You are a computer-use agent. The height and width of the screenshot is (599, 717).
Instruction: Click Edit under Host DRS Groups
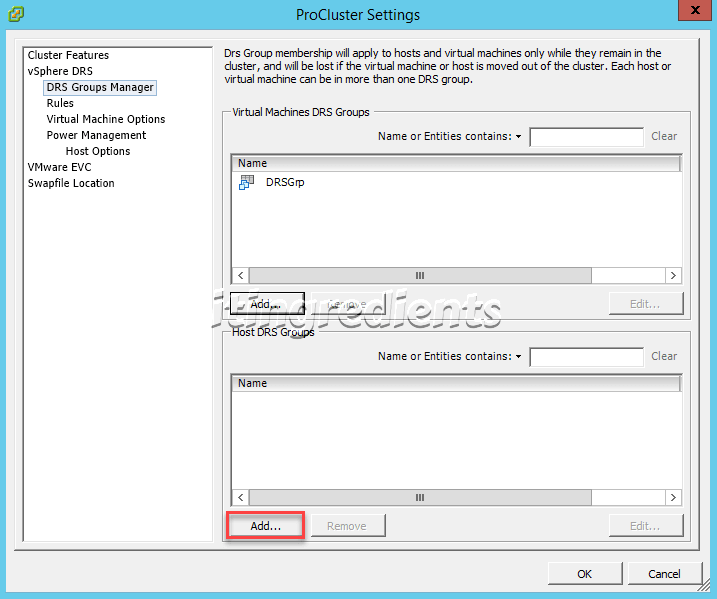[646, 526]
